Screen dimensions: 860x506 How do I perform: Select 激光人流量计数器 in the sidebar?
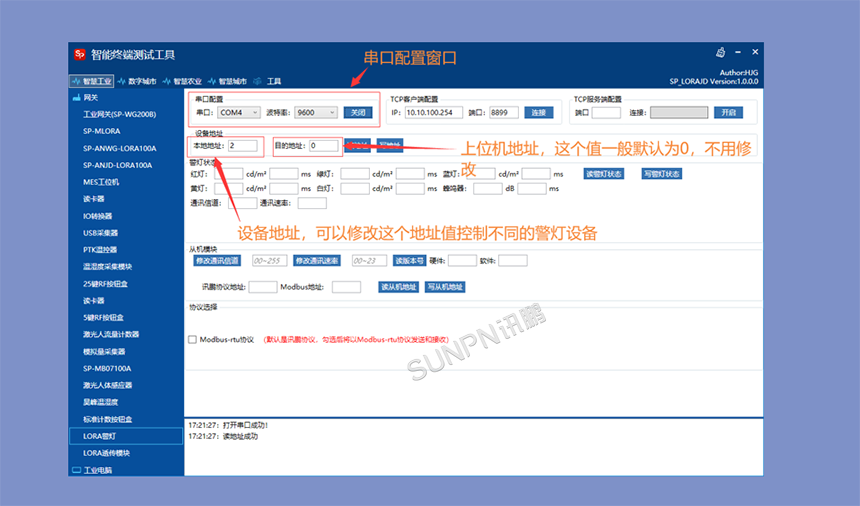point(111,334)
